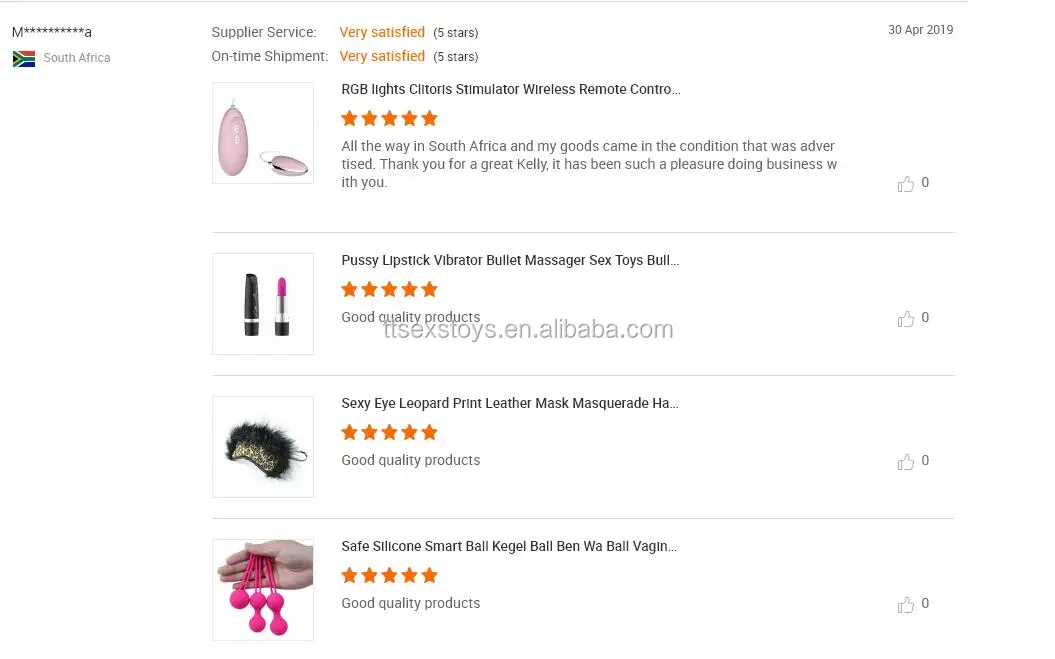
Task: Open Pussy Lipstick Vibrator Bullet Massager link
Action: click(x=510, y=260)
